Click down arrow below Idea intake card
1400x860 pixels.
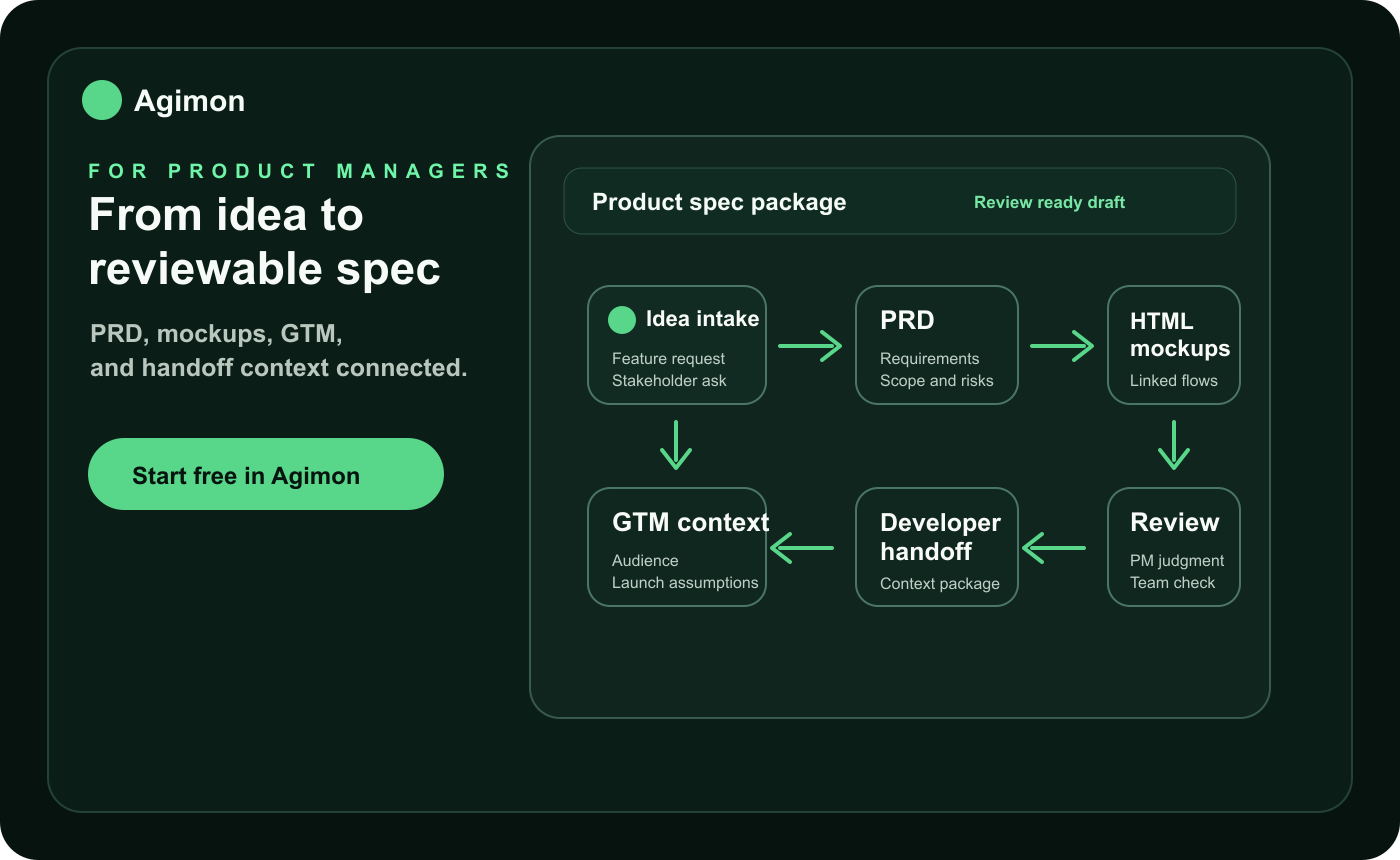pos(676,445)
